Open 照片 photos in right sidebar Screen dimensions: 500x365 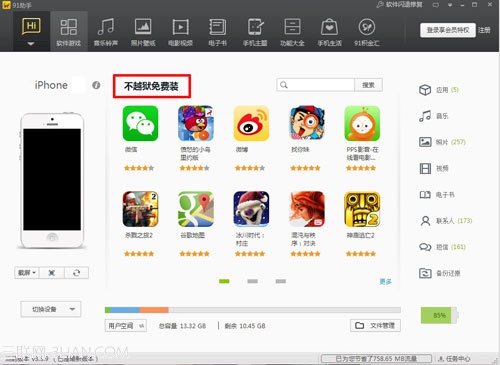(x=442, y=142)
